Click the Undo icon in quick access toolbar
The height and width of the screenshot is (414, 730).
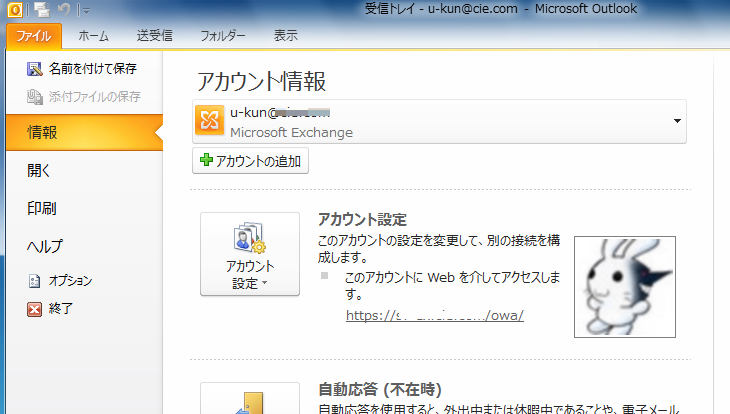tap(64, 9)
